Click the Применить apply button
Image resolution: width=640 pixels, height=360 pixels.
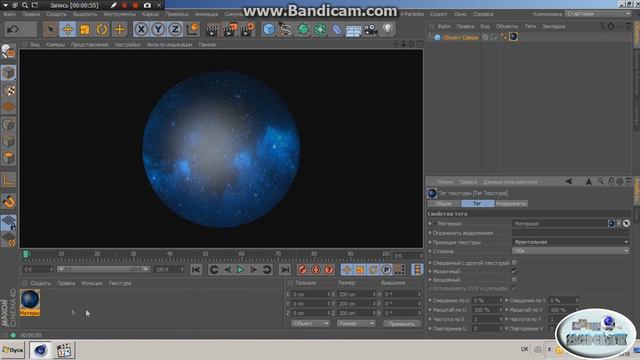tap(402, 324)
